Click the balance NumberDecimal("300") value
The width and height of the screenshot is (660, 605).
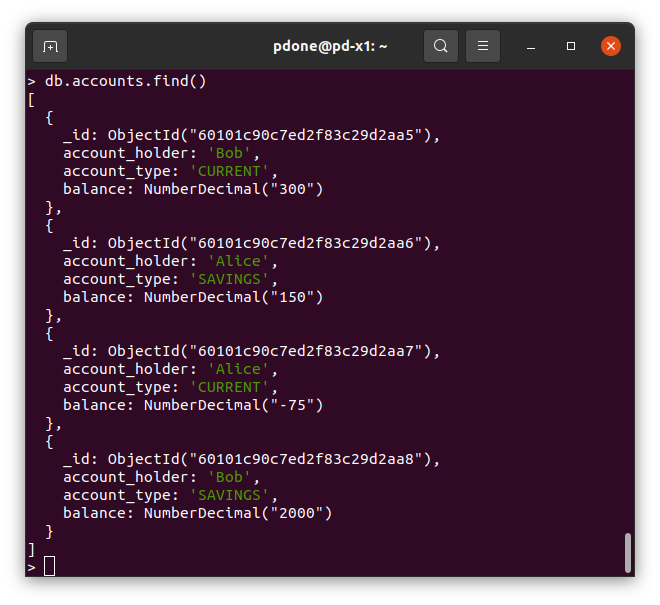(x=234, y=189)
